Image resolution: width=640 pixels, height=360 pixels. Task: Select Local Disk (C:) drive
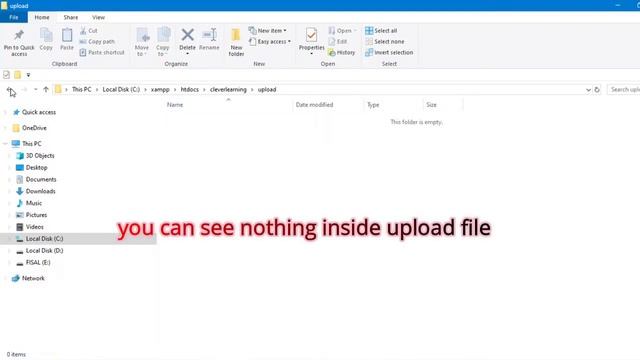pos(44,239)
